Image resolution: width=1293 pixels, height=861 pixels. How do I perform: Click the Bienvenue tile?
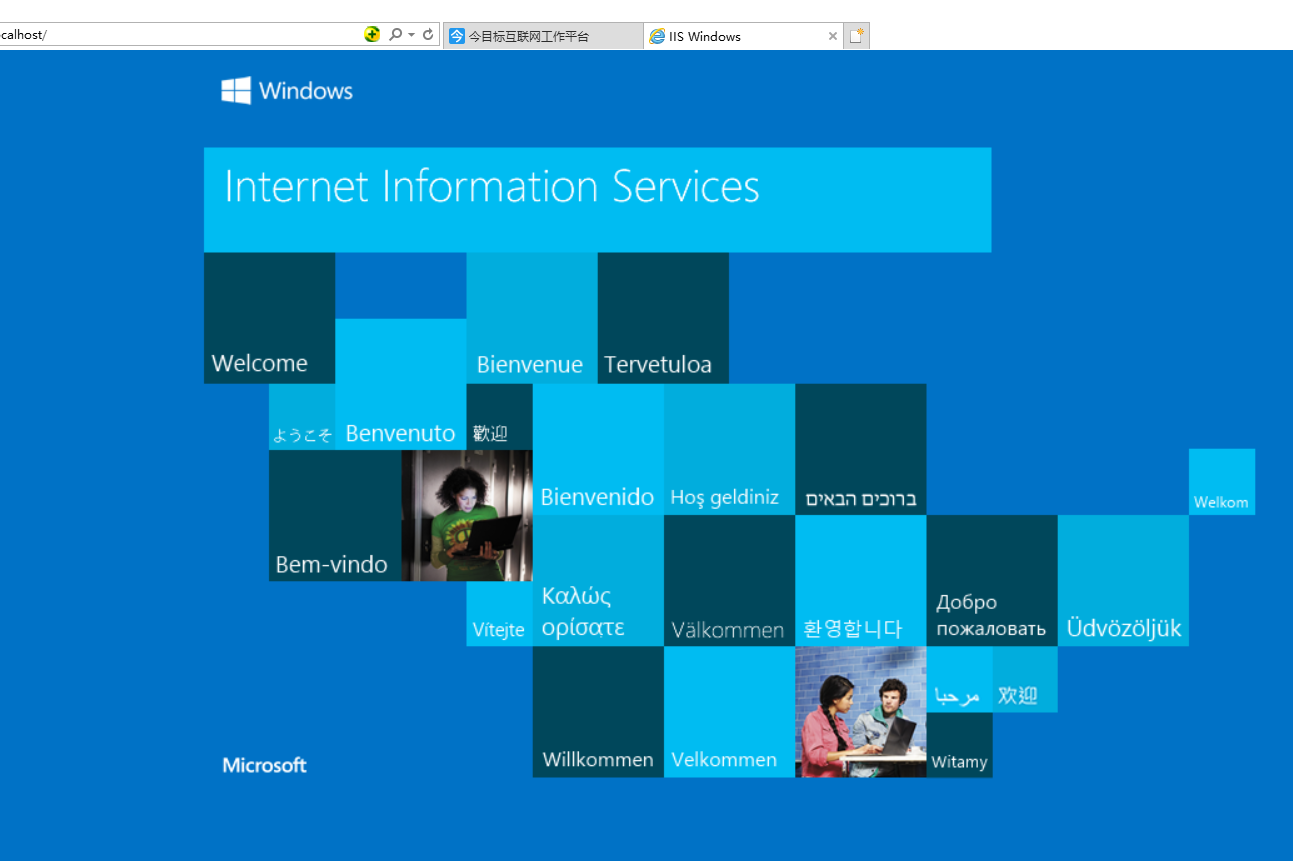(532, 318)
